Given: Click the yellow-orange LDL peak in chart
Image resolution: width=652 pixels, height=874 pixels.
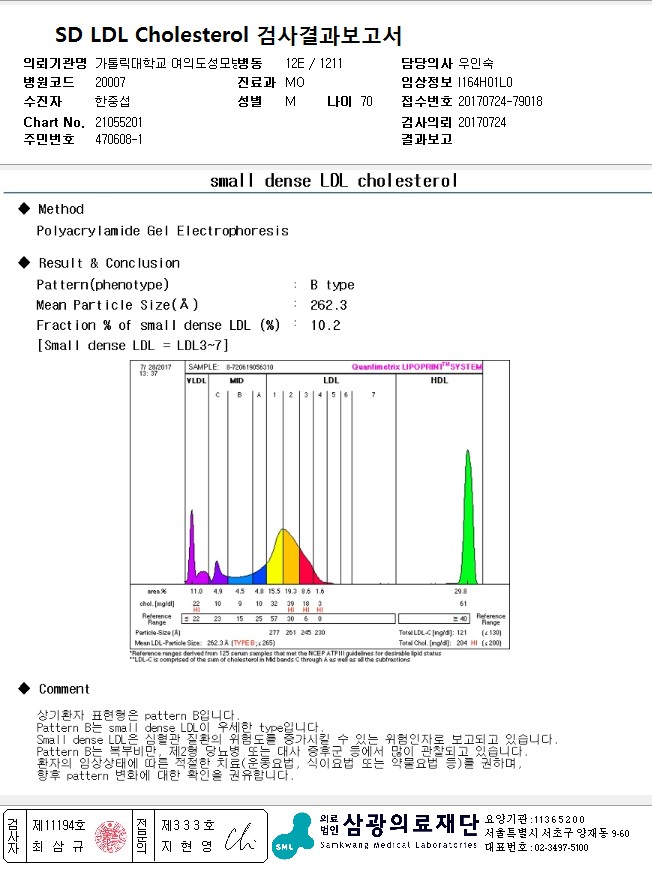Looking at the screenshot, I should click(284, 557).
